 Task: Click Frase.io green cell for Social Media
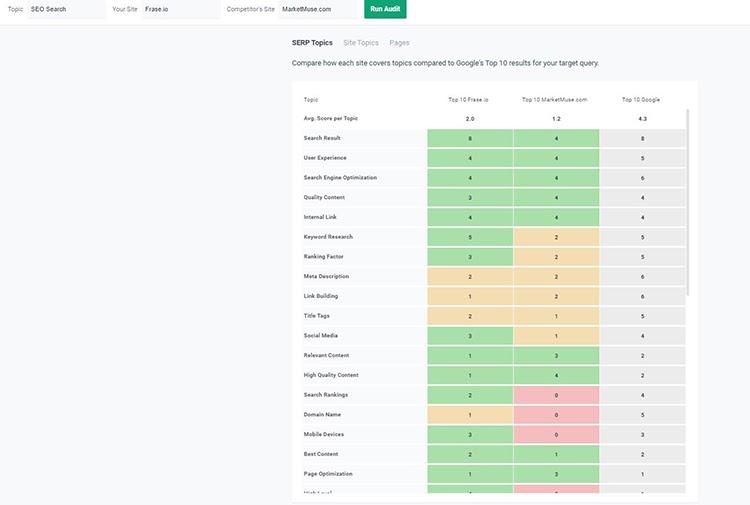[x=470, y=336]
